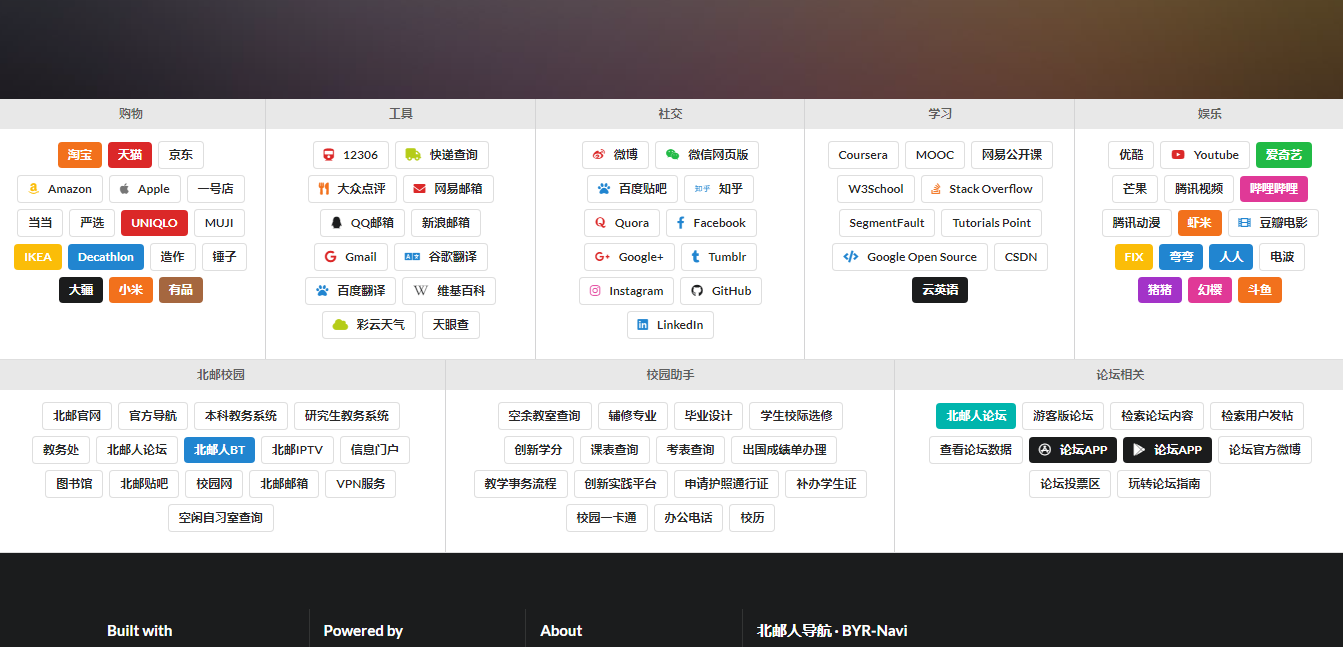Click the 斗鱼 button
The image size is (1343, 647).
1260,291
